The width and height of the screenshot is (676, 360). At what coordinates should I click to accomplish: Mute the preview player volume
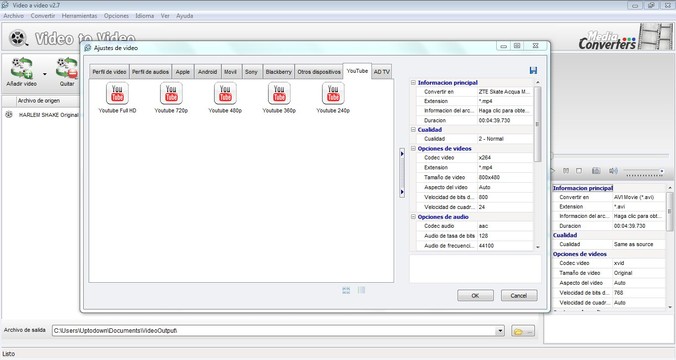click(613, 171)
